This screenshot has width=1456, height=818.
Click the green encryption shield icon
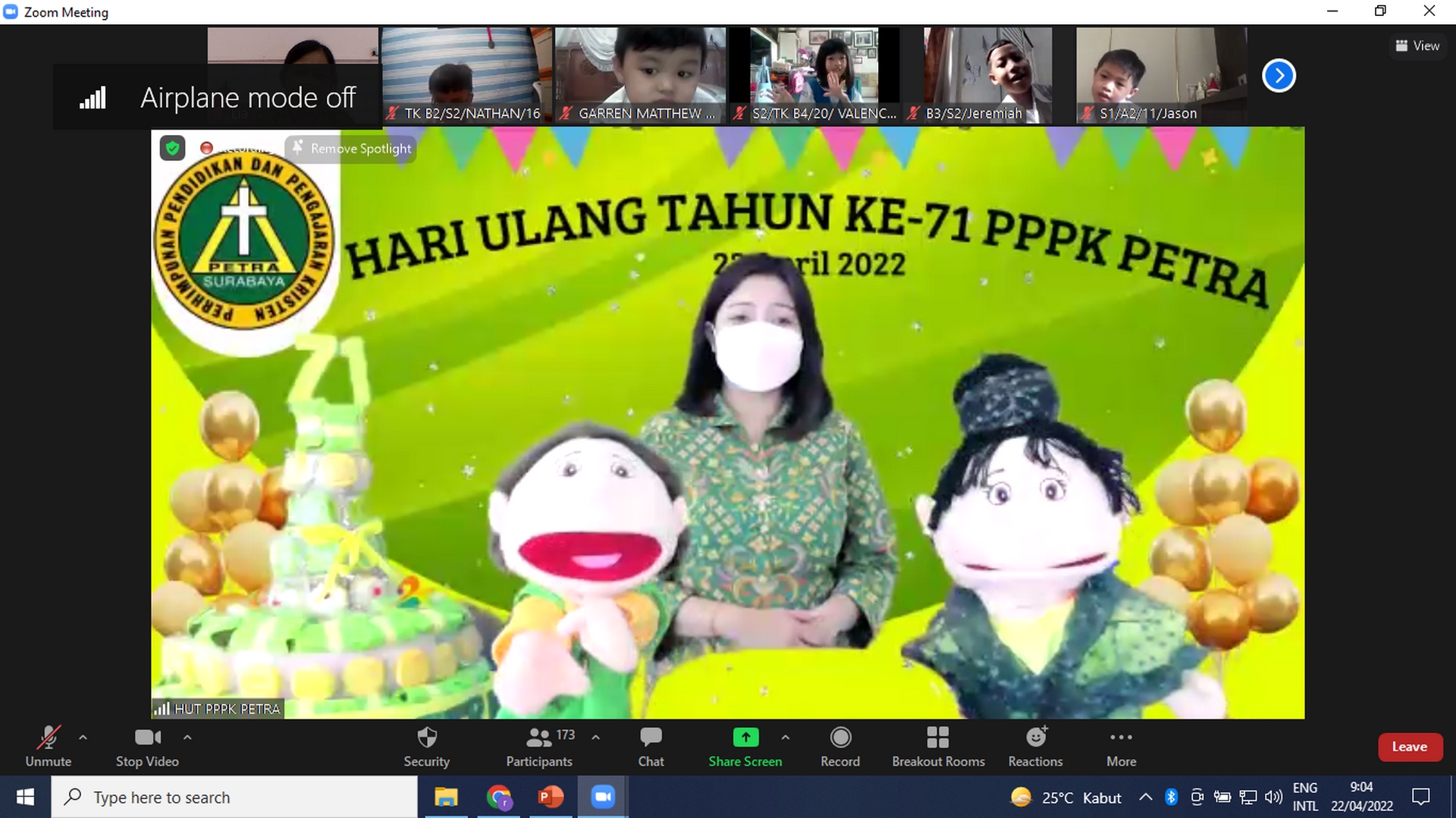pyautogui.click(x=173, y=149)
